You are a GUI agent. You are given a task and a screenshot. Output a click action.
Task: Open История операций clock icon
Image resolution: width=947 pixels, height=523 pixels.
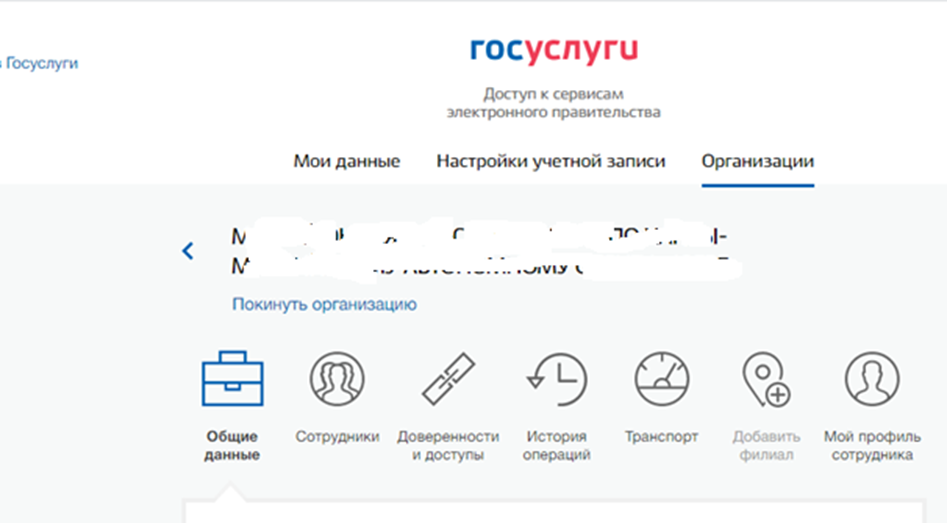coord(556,379)
